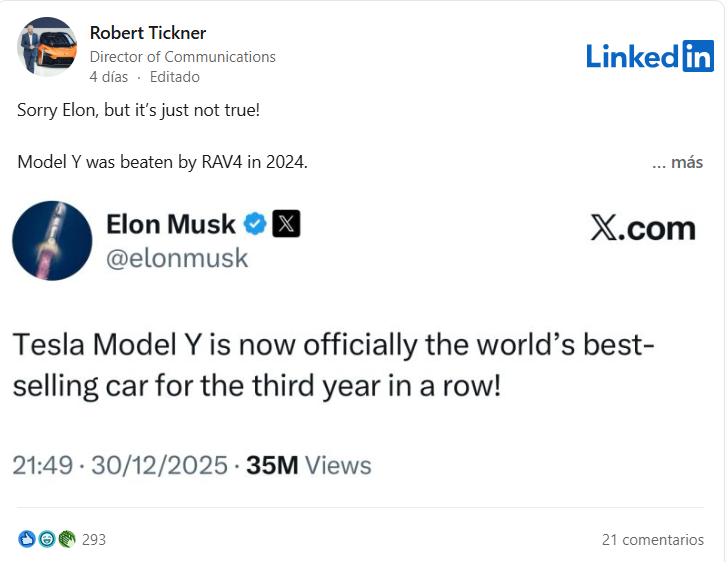Click the black X logo badge beside Elon Musk's name
This screenshot has width=727, height=562.
pyautogui.click(x=286, y=224)
